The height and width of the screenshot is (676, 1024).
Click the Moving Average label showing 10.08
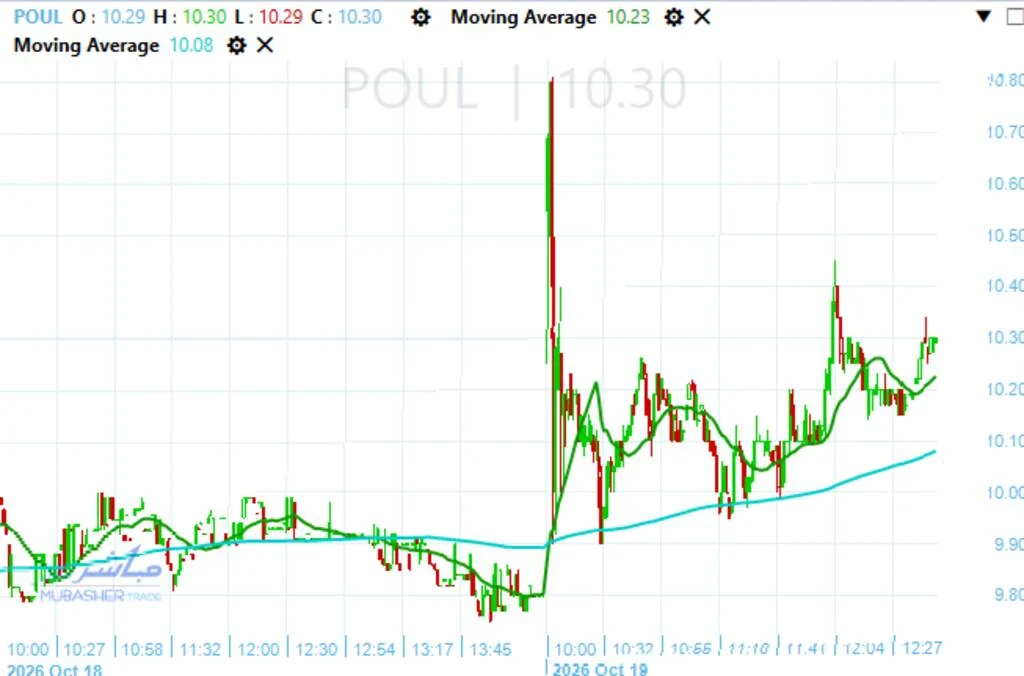(86, 46)
